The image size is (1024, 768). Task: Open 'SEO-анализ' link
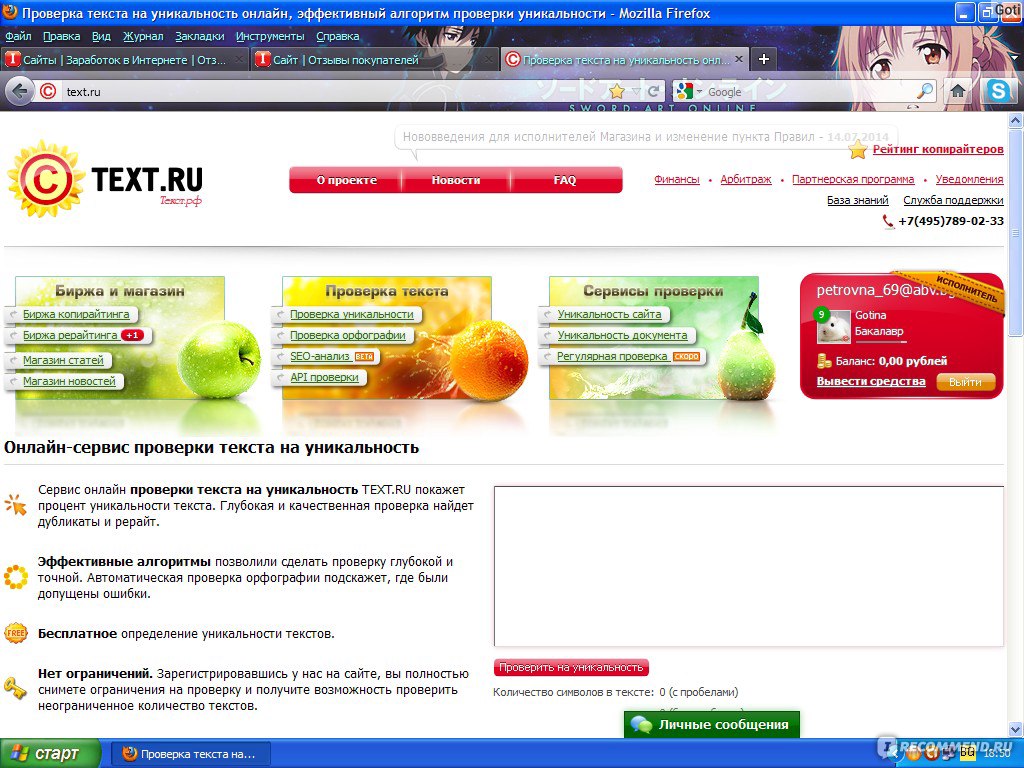pyautogui.click(x=320, y=357)
